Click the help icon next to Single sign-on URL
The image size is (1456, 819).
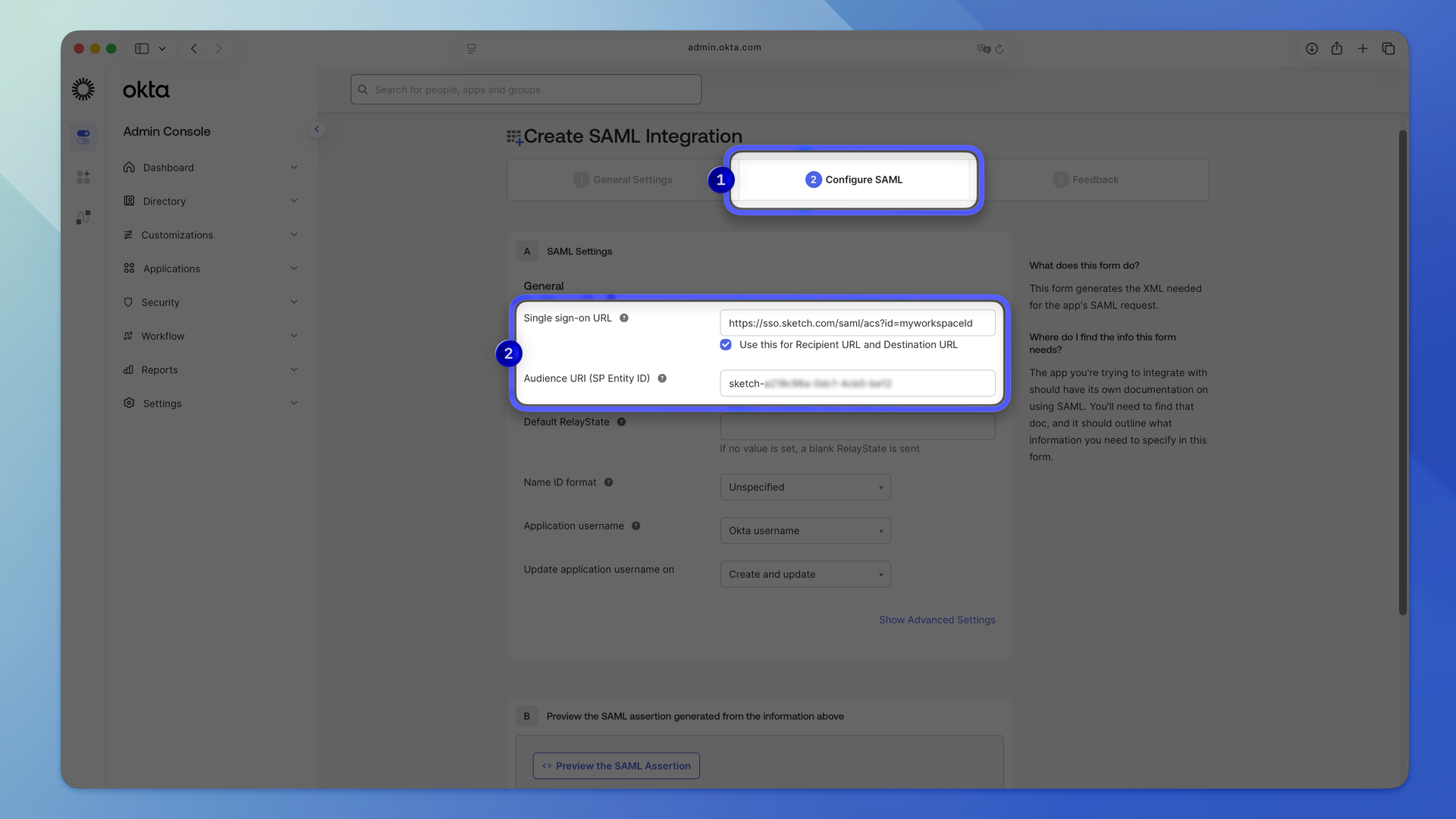point(624,318)
